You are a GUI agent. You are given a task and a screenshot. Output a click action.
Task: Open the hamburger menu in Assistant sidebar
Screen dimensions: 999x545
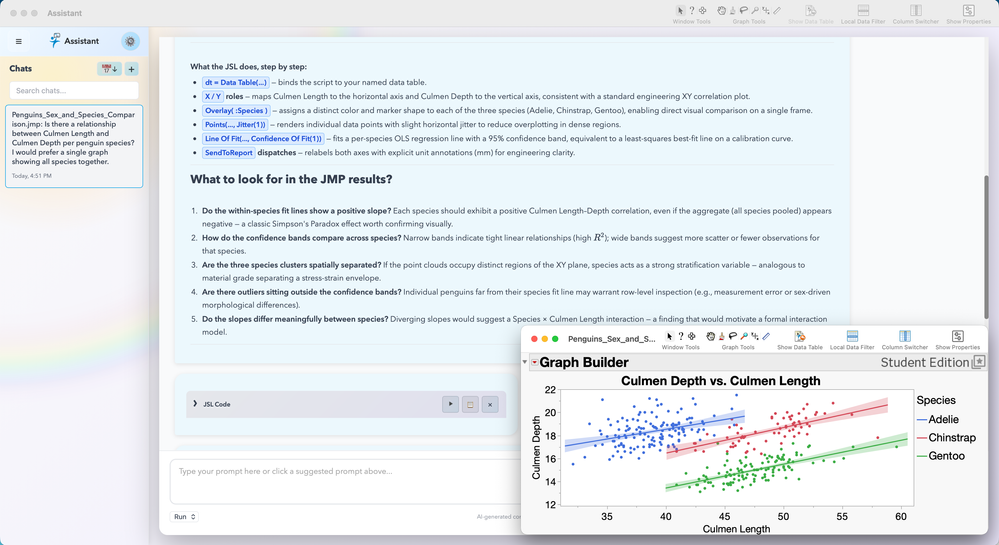click(18, 41)
